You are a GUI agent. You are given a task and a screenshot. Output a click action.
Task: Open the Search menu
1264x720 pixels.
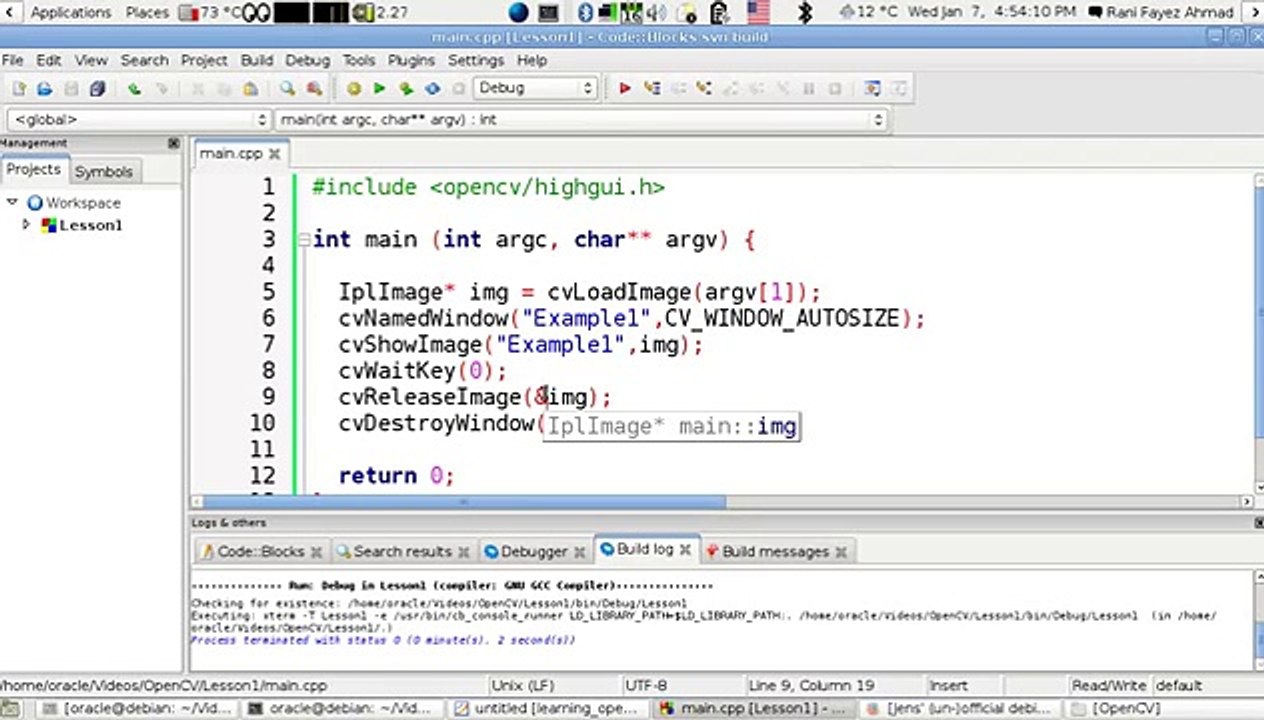click(x=144, y=60)
